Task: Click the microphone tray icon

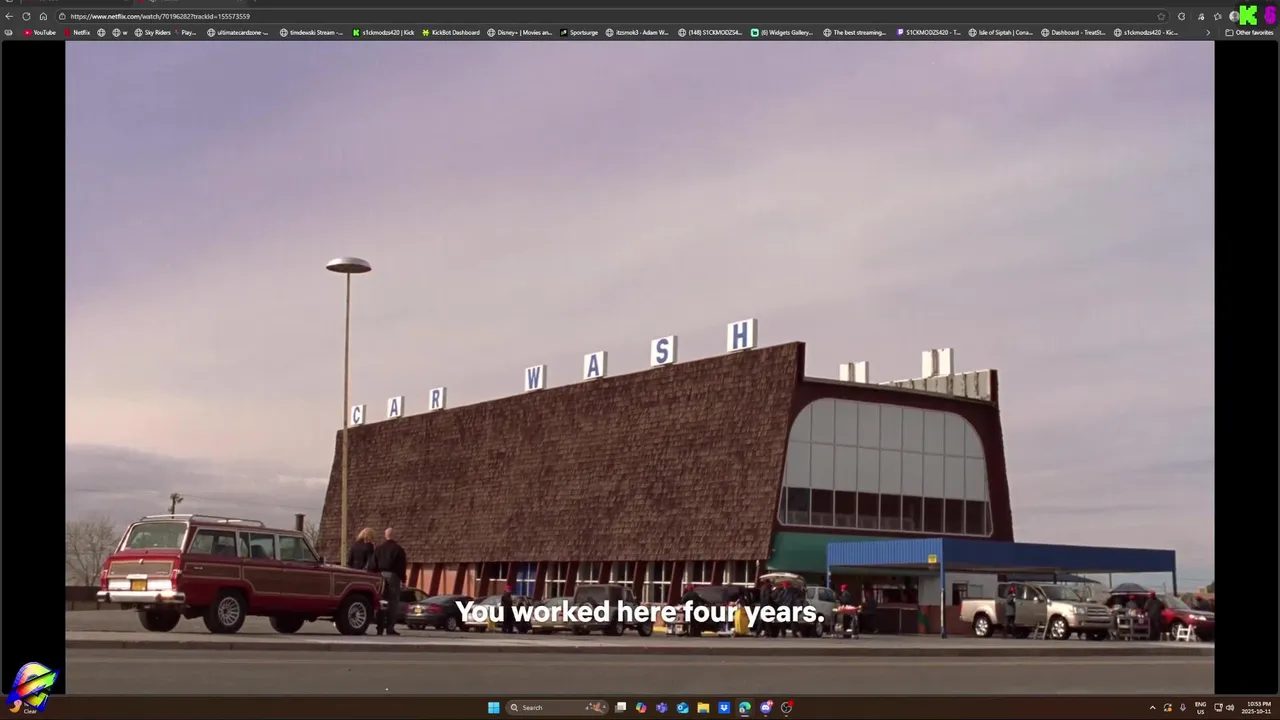Action: (x=1183, y=708)
